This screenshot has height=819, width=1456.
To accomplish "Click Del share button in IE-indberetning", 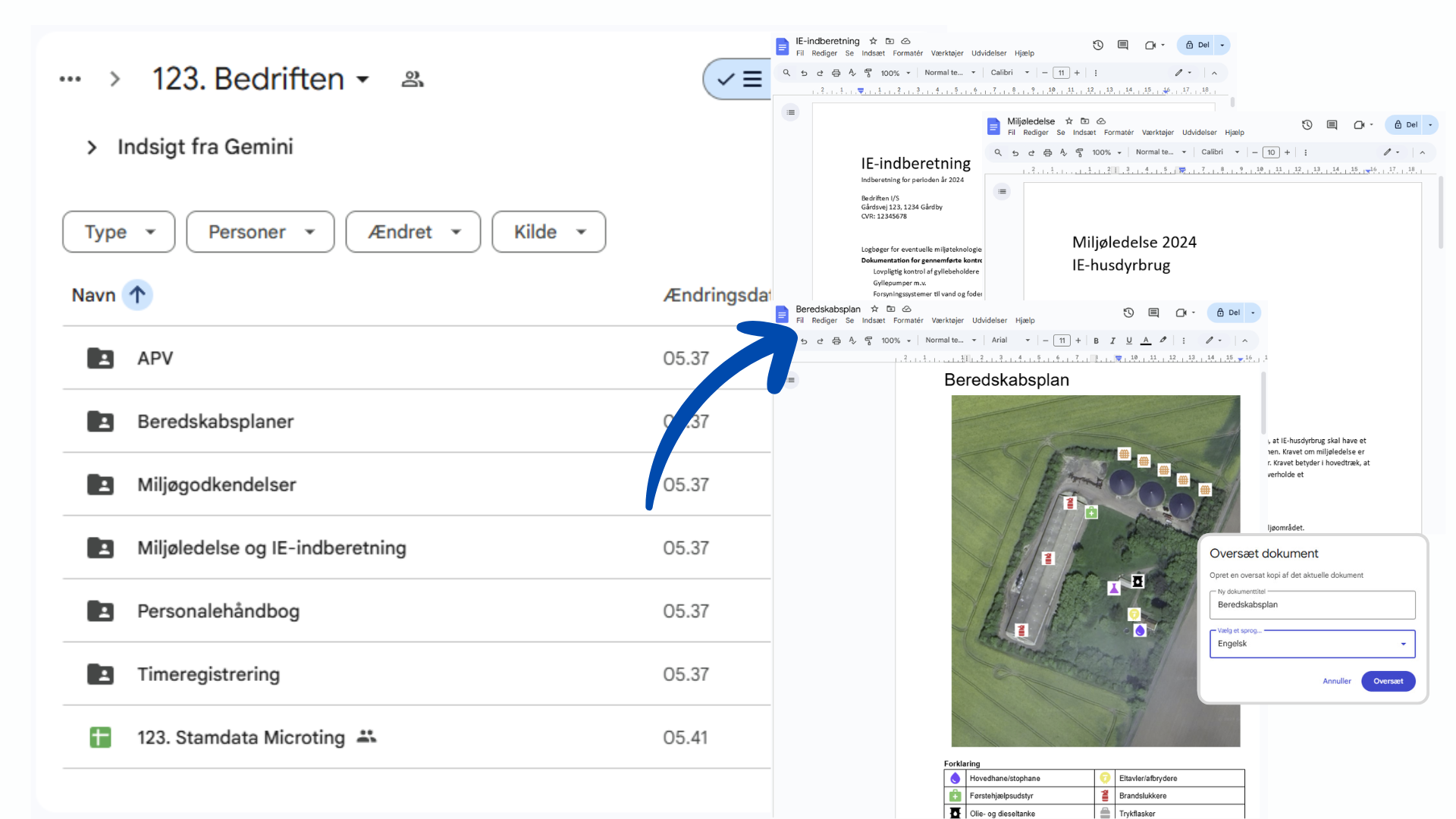I will pos(1197,45).
